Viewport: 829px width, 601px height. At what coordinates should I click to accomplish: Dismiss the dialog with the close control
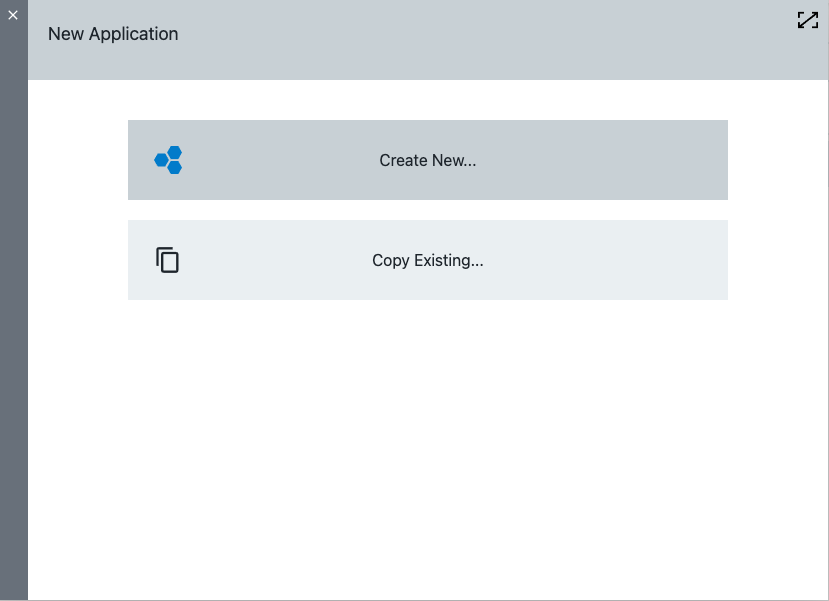(x=13, y=14)
